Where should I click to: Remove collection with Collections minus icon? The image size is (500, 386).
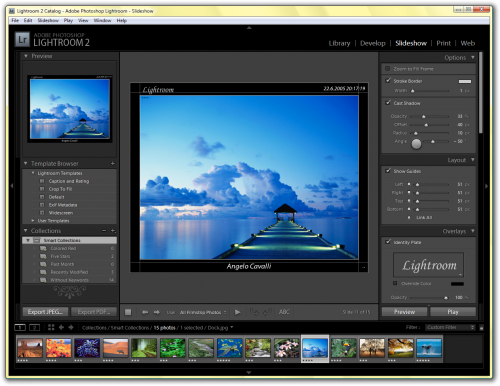104,230
